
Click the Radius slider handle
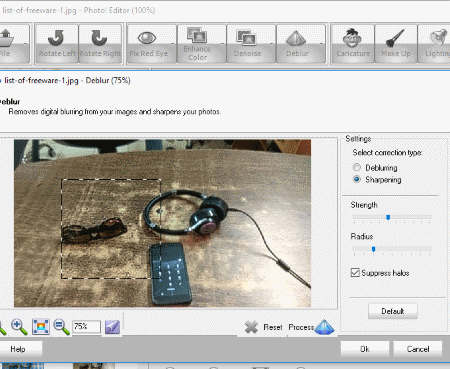374,249
